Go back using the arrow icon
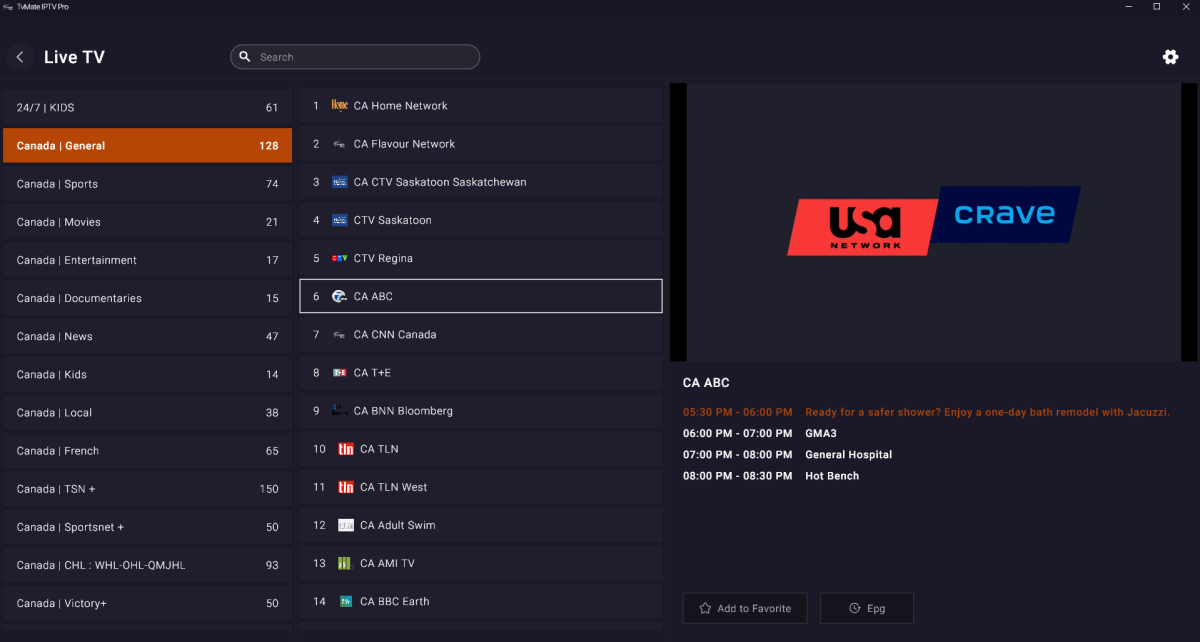 click(x=20, y=57)
